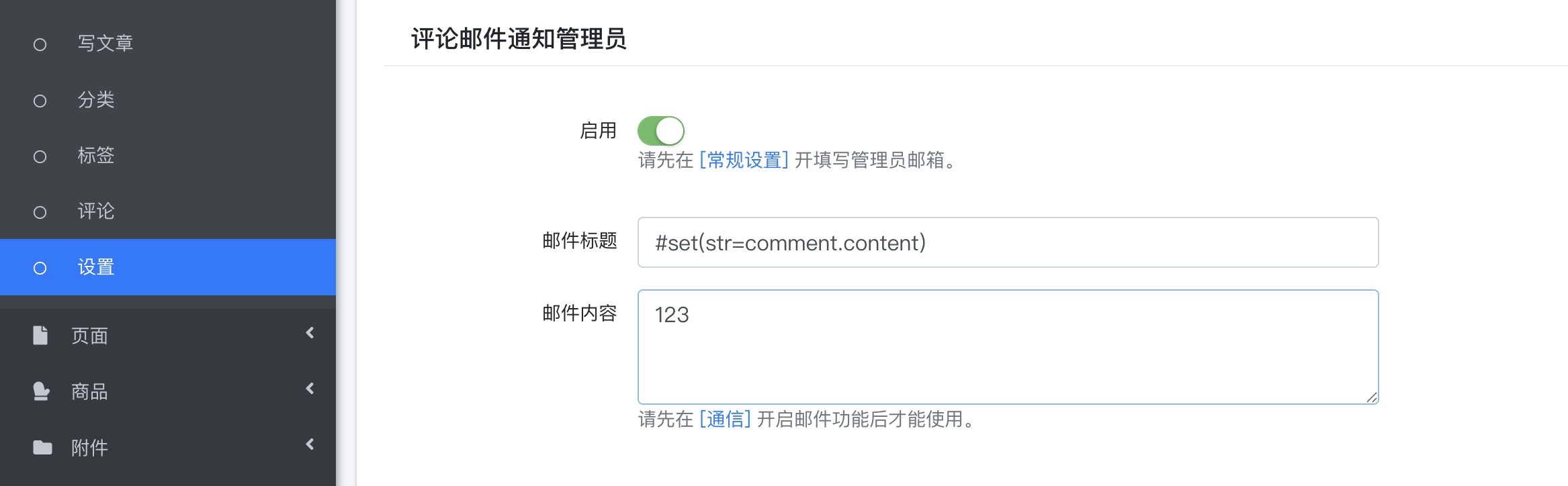This screenshot has width=1568, height=486.
Task: Expand the 页面 menu chevron
Action: tap(310, 333)
